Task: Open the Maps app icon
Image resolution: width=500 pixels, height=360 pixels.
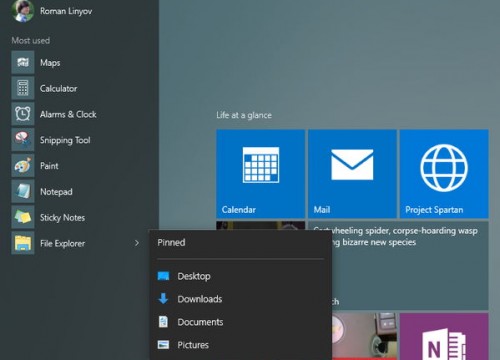Action: [23, 62]
